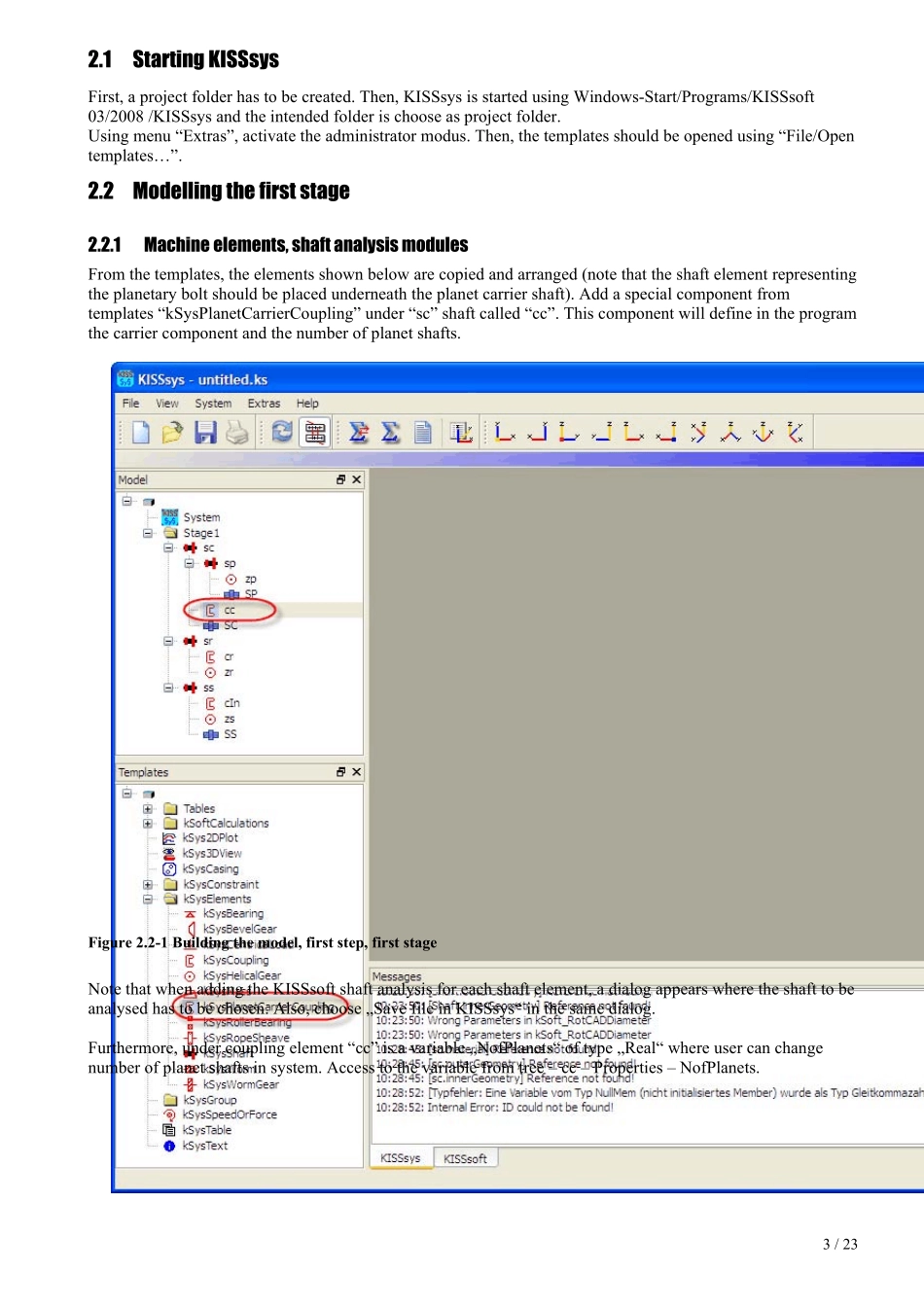Collapse the Stage1 tree node
This screenshot has height=1308, width=924.
pyautogui.click(x=148, y=533)
